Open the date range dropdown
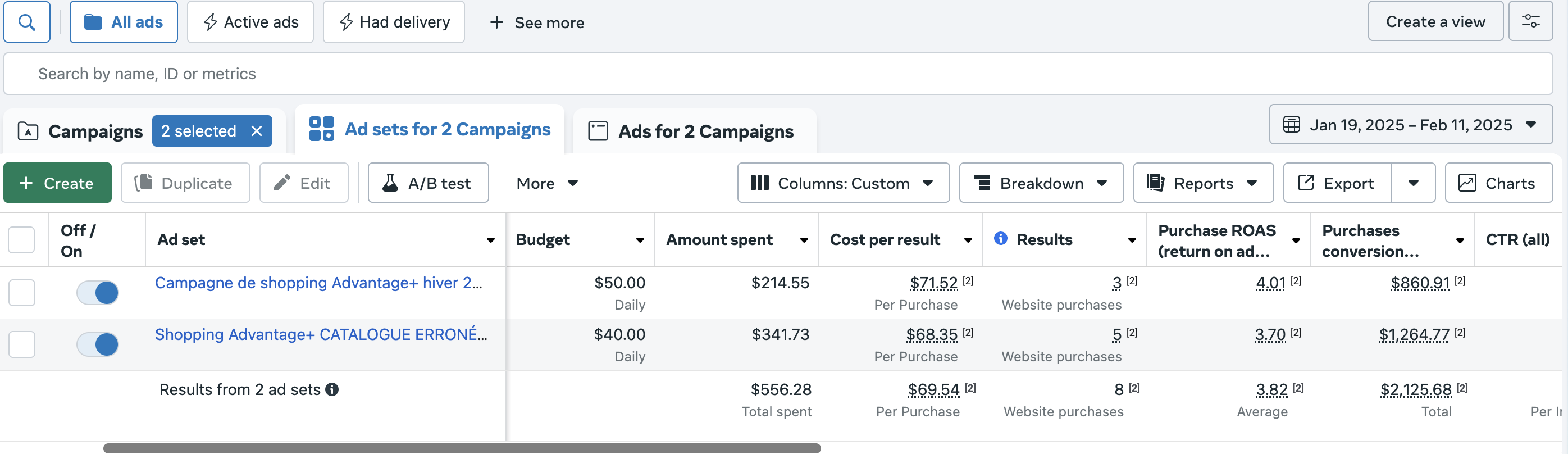This screenshot has height=454, width=1568. point(1410,125)
